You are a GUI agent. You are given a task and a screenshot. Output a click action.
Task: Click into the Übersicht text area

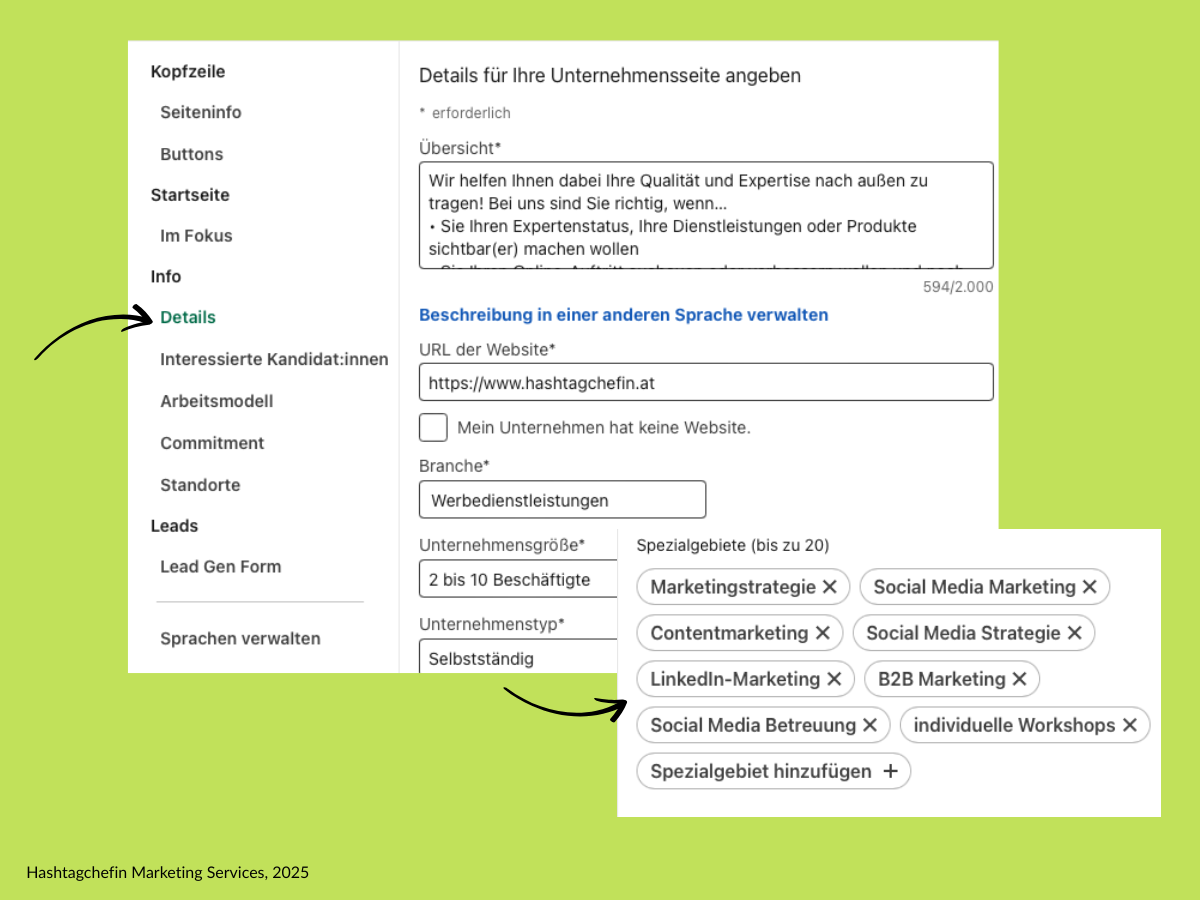coord(705,215)
